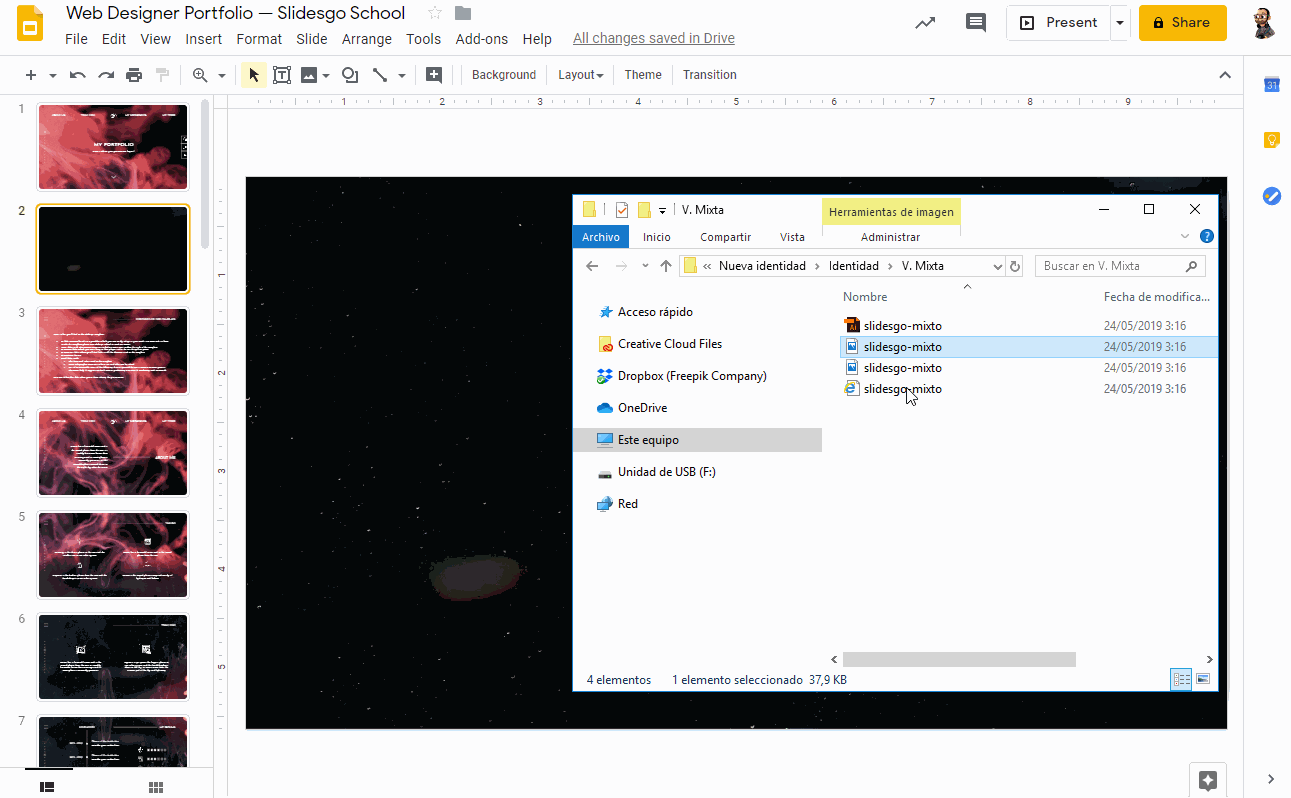Collapse the menus with the up chevron
The image size is (1291, 798).
1225,75
